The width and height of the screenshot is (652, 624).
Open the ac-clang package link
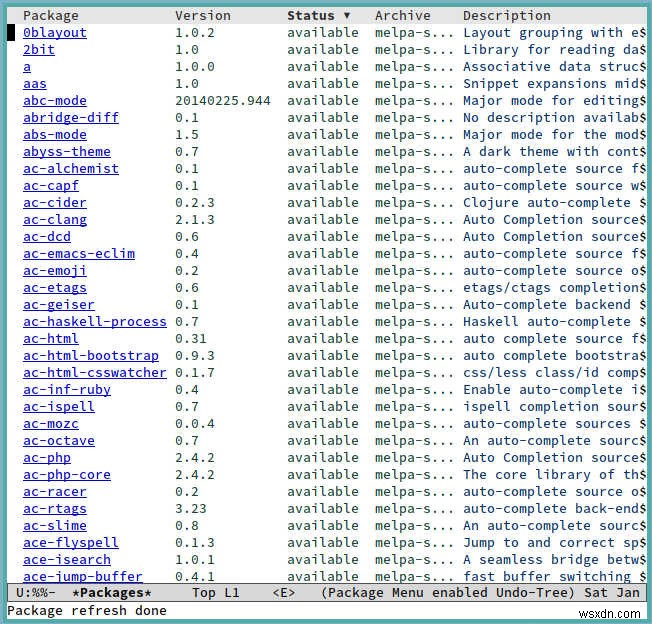[x=55, y=220]
